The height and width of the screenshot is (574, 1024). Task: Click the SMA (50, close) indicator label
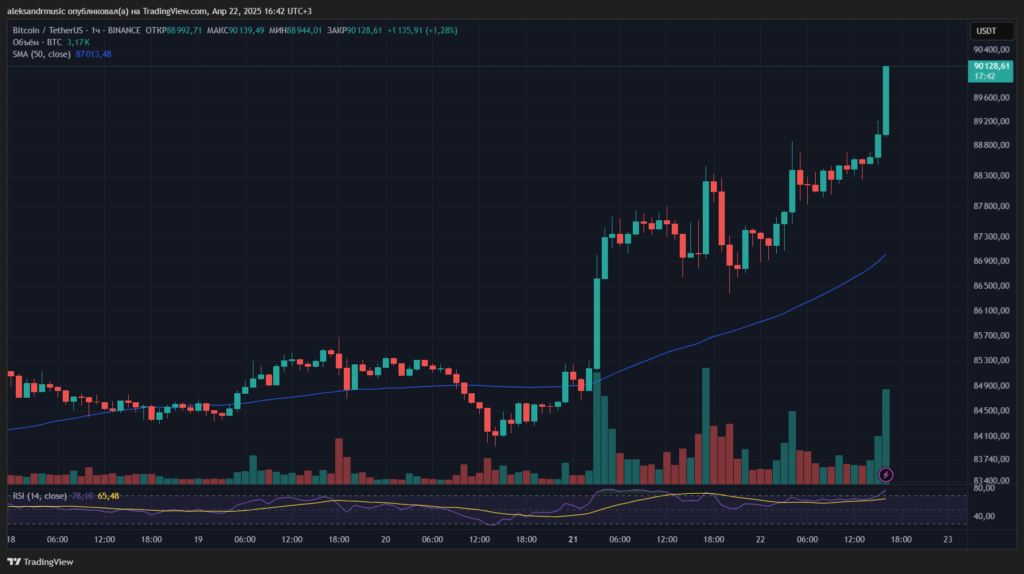click(40, 54)
